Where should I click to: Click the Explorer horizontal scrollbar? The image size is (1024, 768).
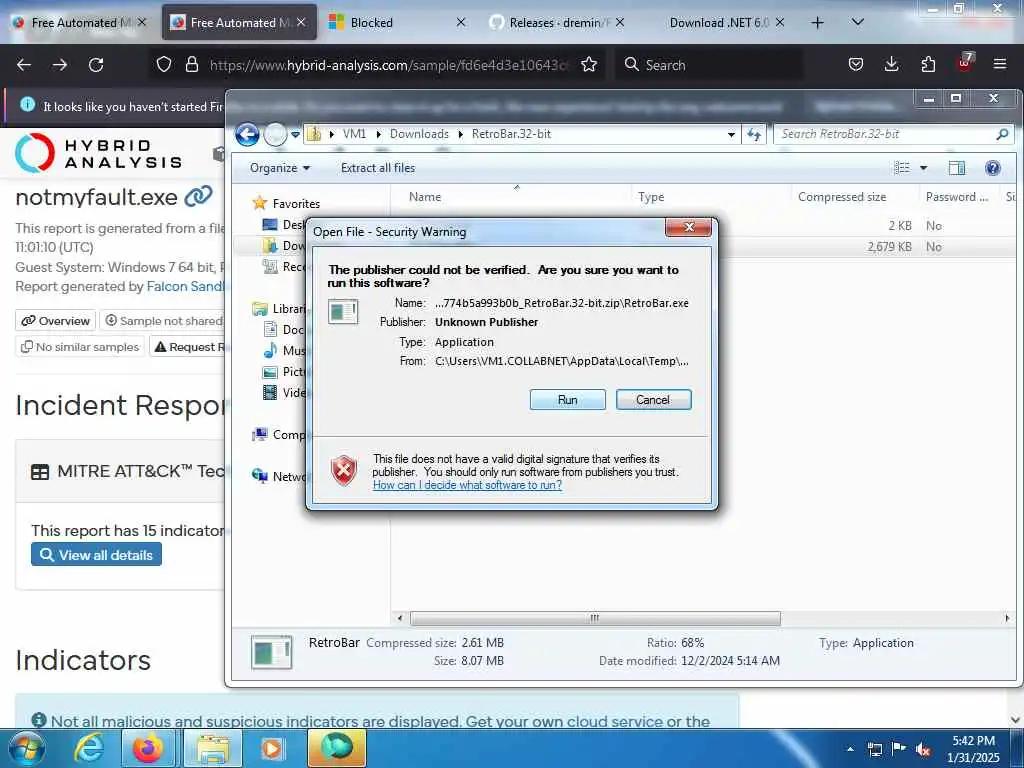point(595,618)
